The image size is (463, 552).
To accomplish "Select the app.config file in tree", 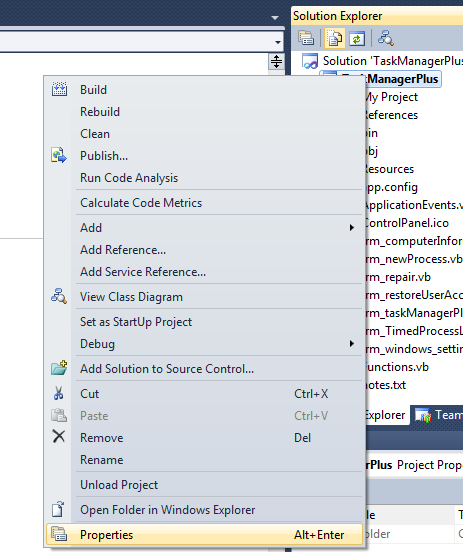I will (x=391, y=187).
